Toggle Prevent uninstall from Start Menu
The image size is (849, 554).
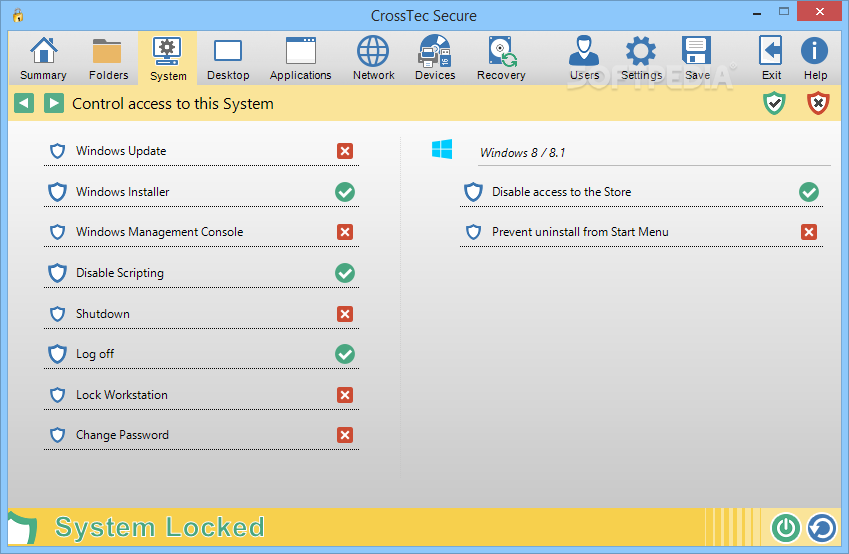[809, 232]
